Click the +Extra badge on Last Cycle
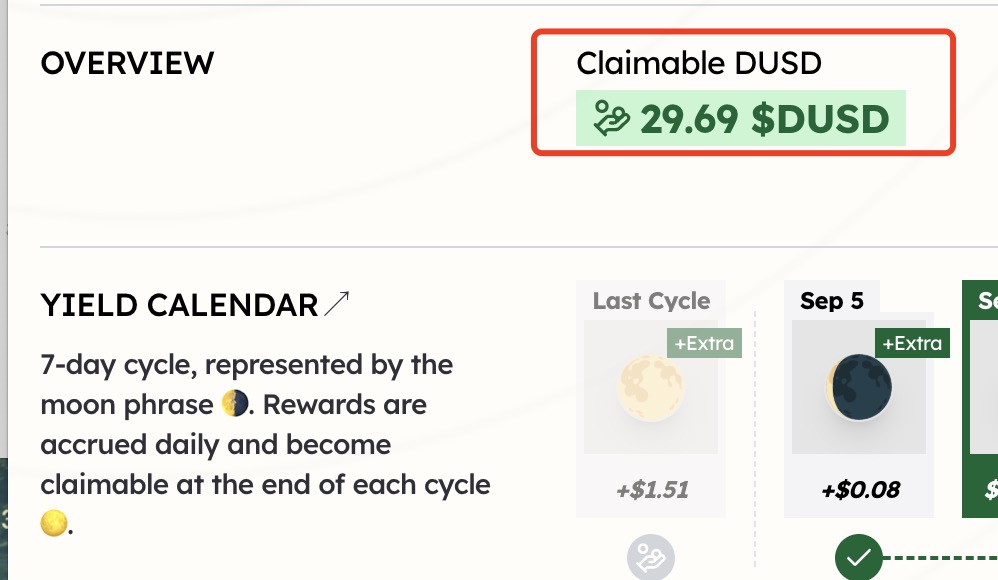998x580 pixels. click(704, 343)
